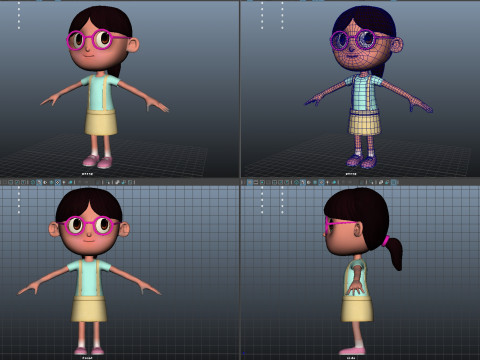
Task: Toggle wireframe on shaded in side view toolbar
Action: click(315, 182)
